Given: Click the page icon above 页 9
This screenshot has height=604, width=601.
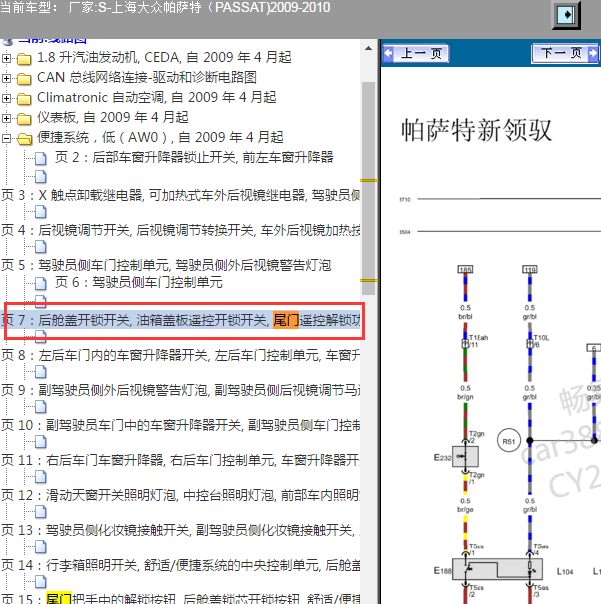Looking at the screenshot, I should pos(40,372).
